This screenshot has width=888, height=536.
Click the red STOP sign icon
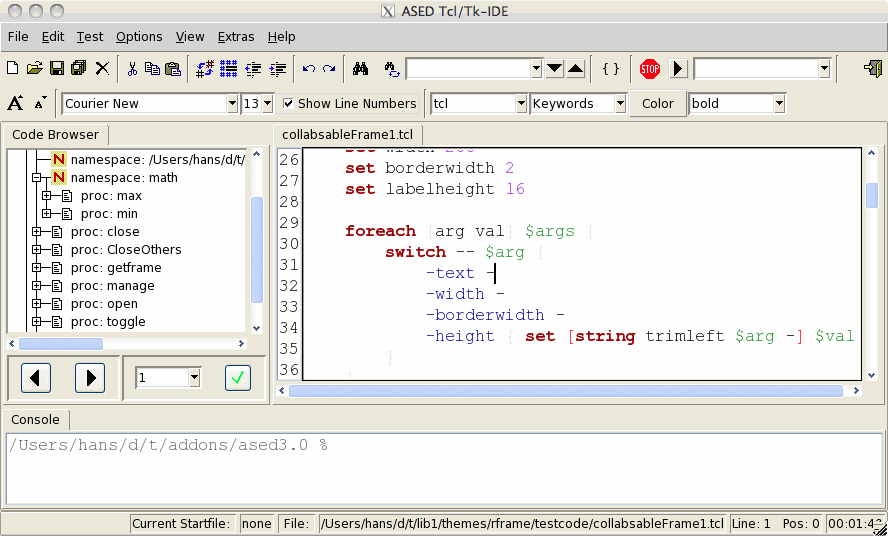tap(650, 69)
